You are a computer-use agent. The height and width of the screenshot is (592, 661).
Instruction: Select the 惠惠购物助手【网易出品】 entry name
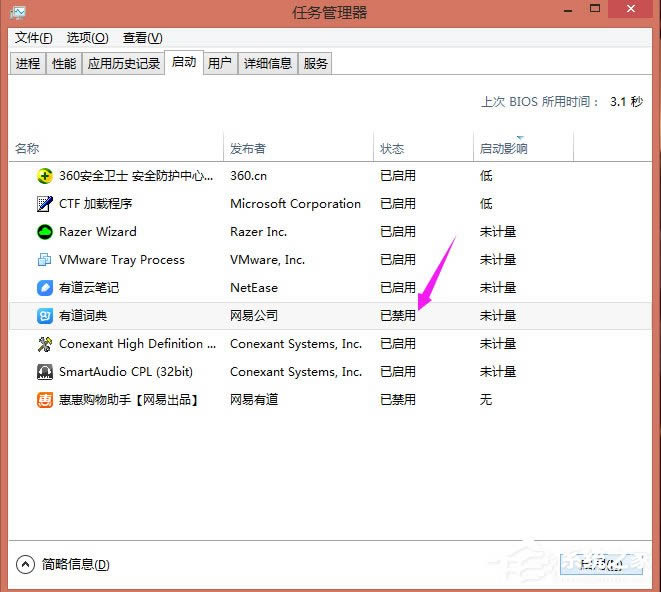coord(129,400)
